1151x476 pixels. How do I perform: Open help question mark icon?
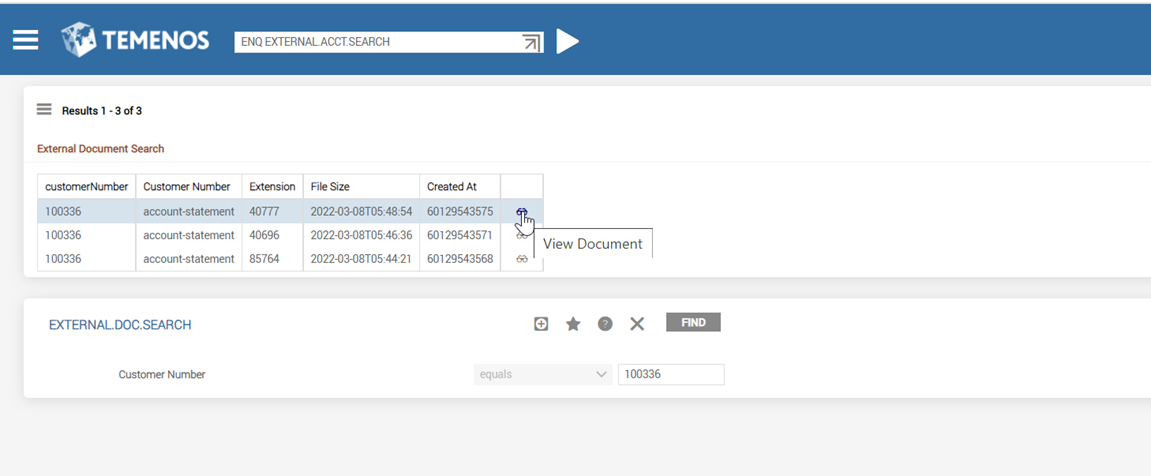(605, 324)
